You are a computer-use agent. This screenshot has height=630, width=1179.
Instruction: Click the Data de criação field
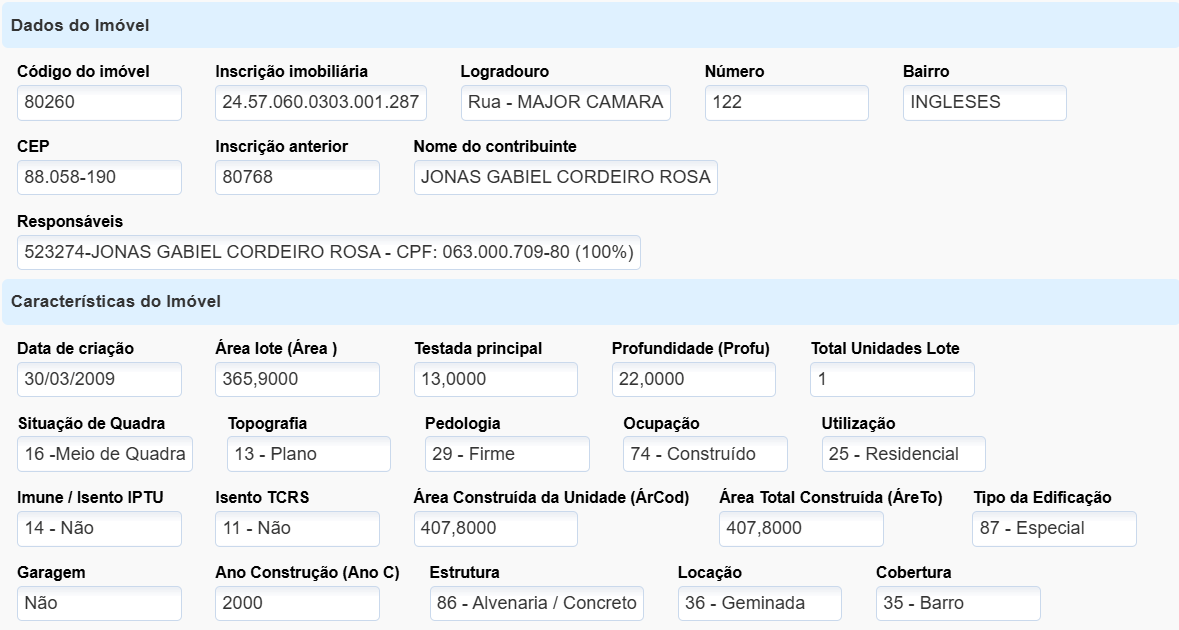[x=99, y=379]
